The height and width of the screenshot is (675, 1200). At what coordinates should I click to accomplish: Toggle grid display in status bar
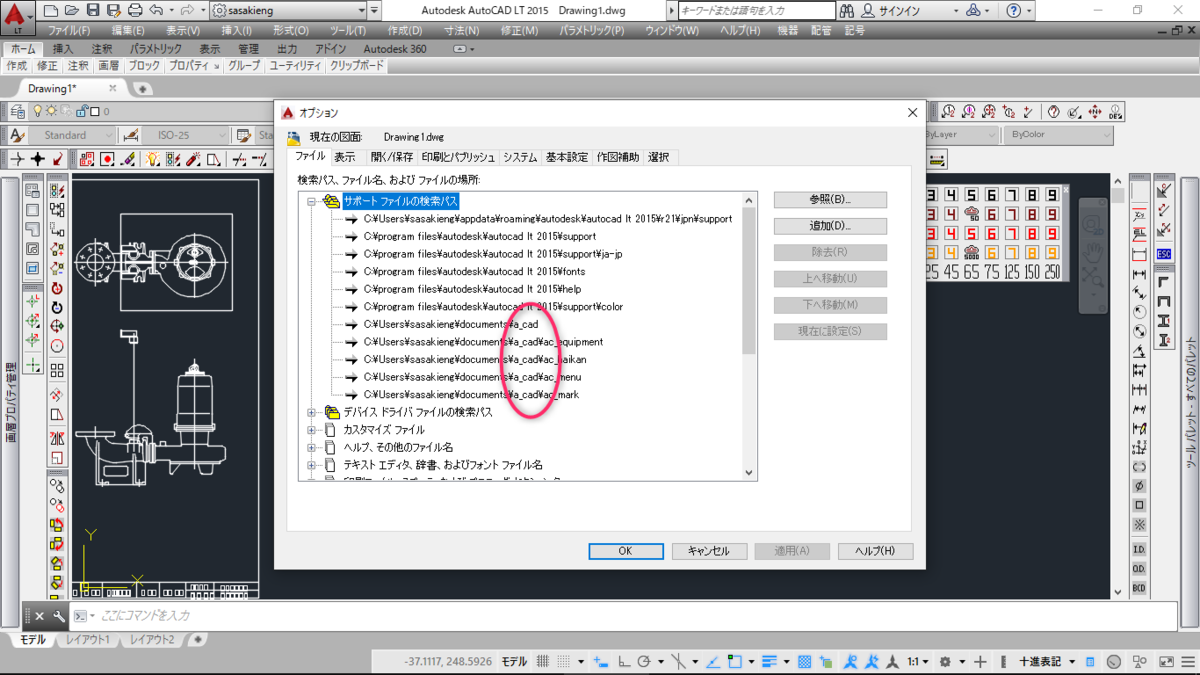tap(544, 662)
